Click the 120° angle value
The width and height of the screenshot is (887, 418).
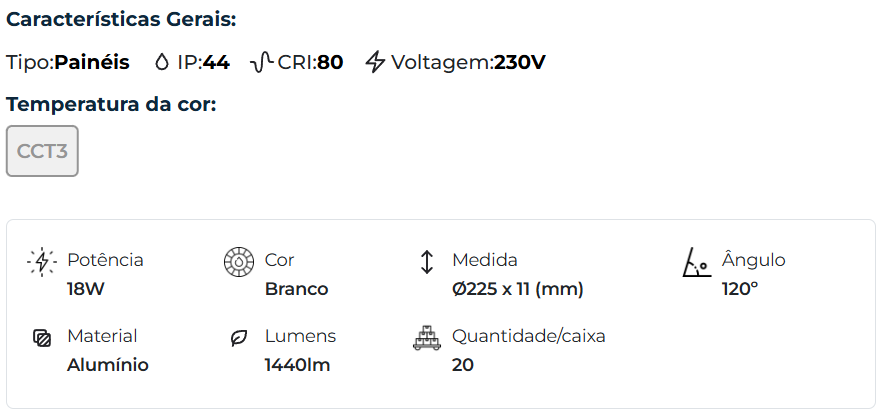[x=740, y=289]
